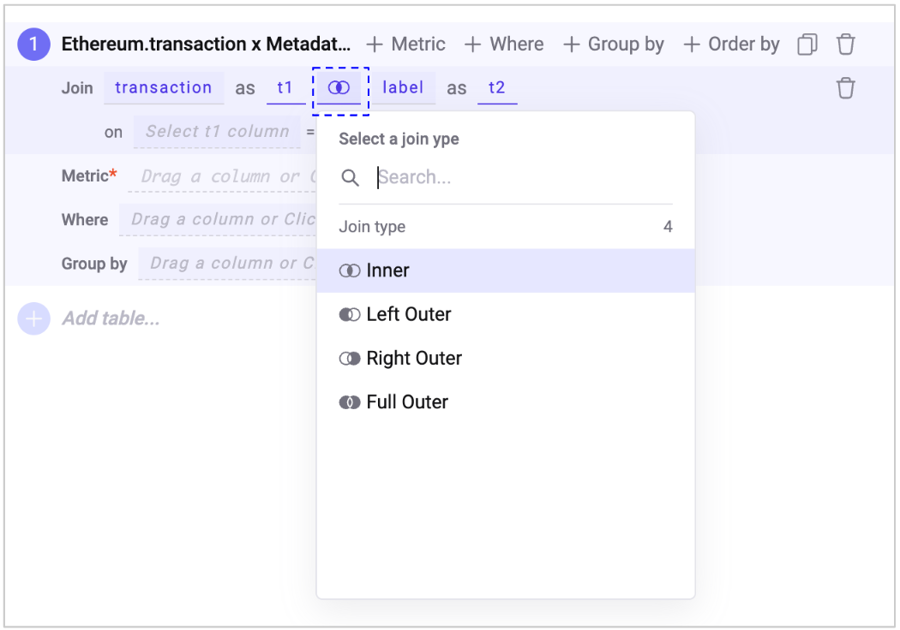Select the Inner join type
Viewport: 900px width, 630px height.
[388, 271]
